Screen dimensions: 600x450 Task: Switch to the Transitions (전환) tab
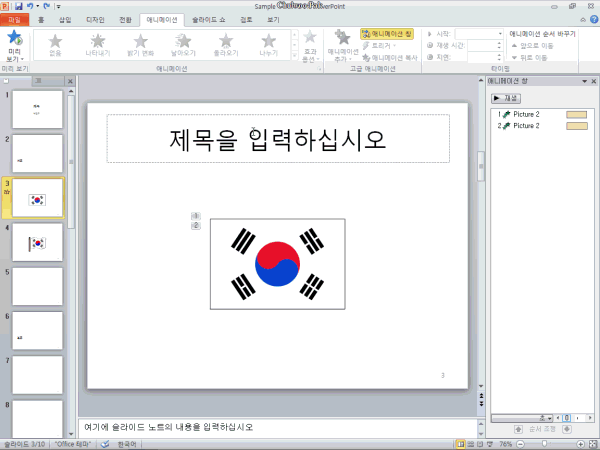(126, 20)
